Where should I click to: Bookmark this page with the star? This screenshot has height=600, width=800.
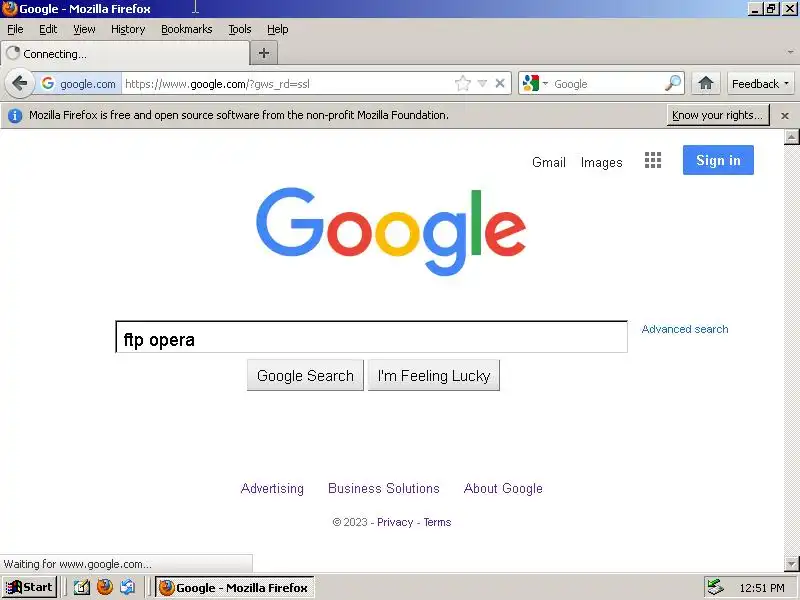[463, 83]
